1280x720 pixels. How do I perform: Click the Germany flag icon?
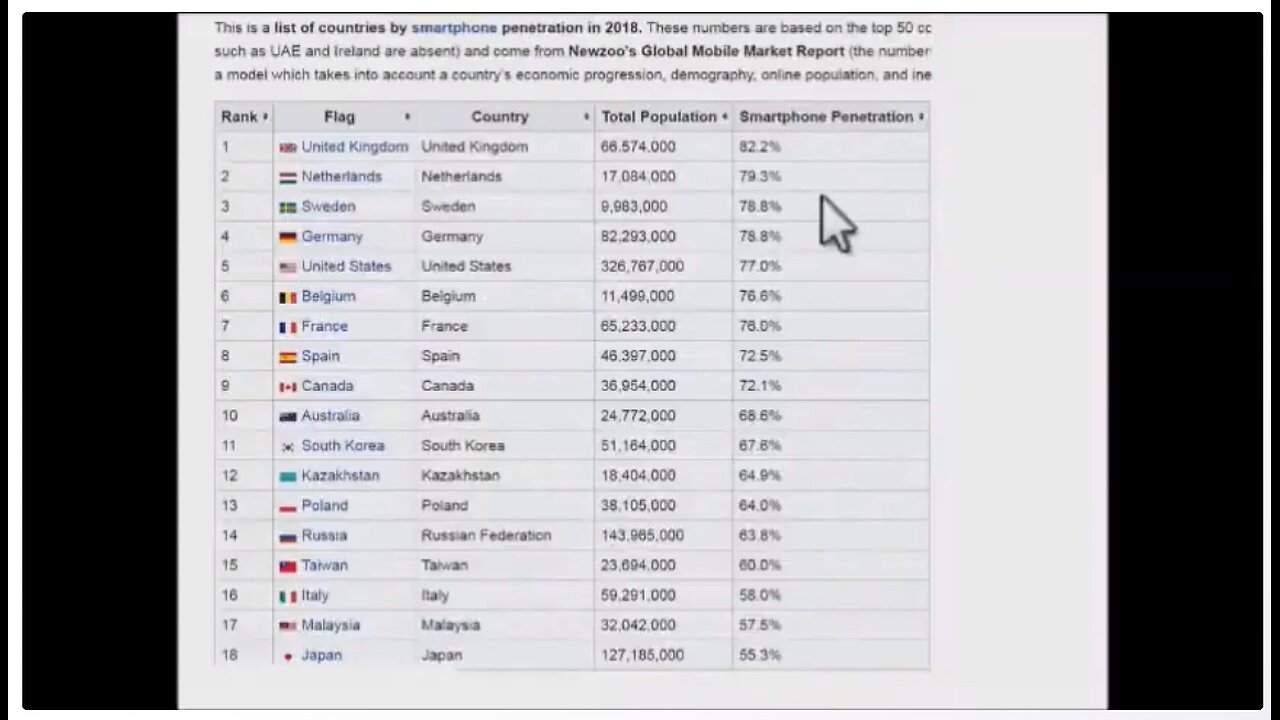point(288,237)
